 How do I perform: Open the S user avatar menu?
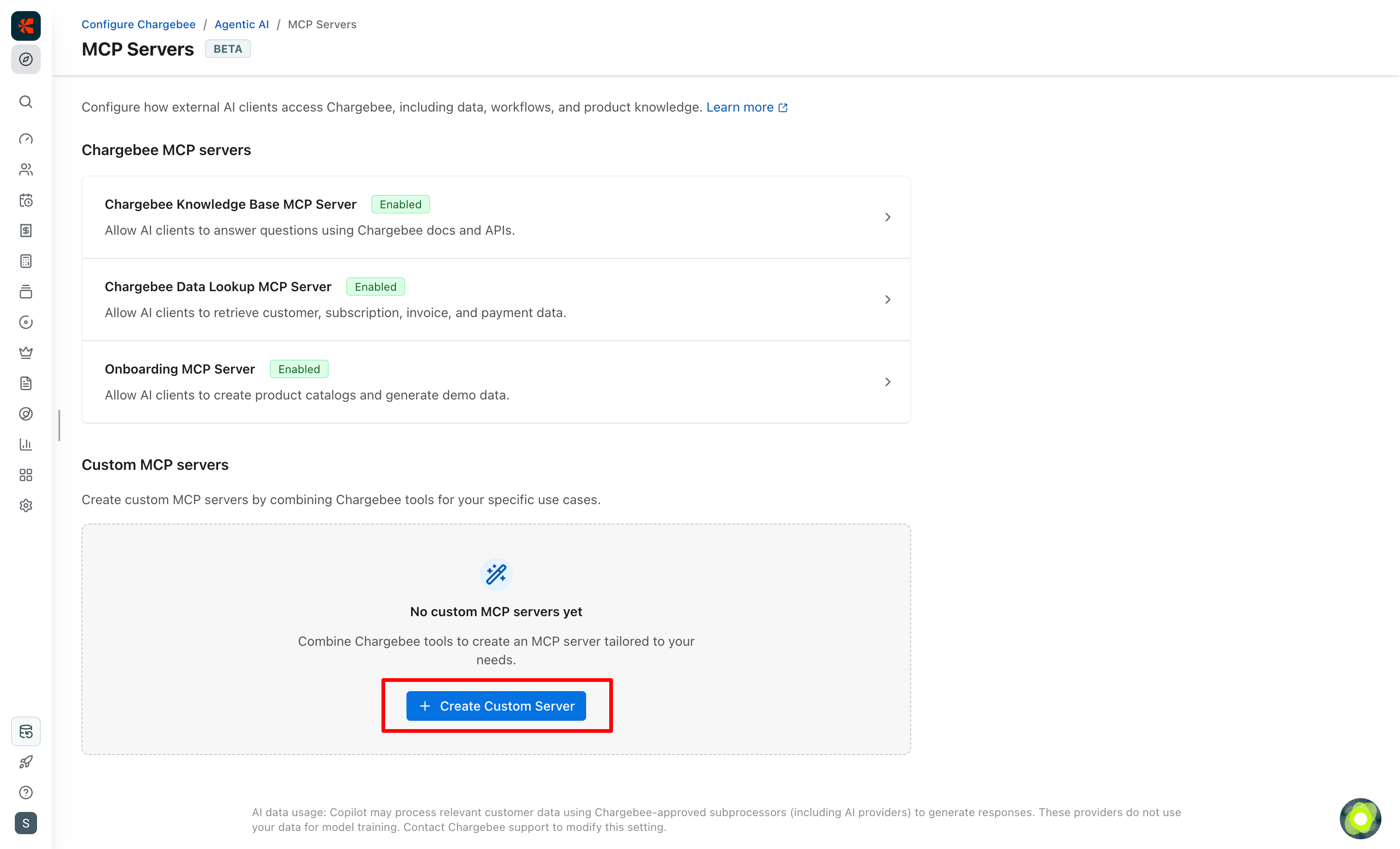25,824
